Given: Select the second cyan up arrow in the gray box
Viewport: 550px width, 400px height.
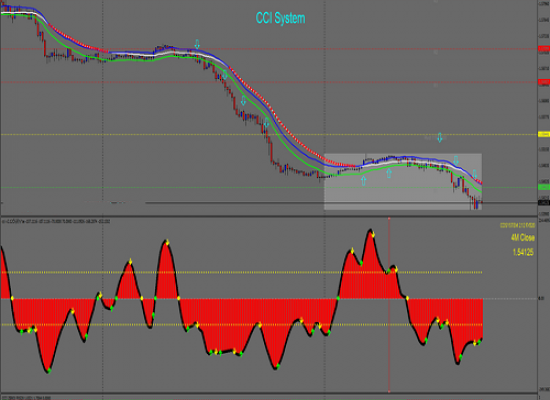Looking at the screenshot, I should click(x=389, y=173).
